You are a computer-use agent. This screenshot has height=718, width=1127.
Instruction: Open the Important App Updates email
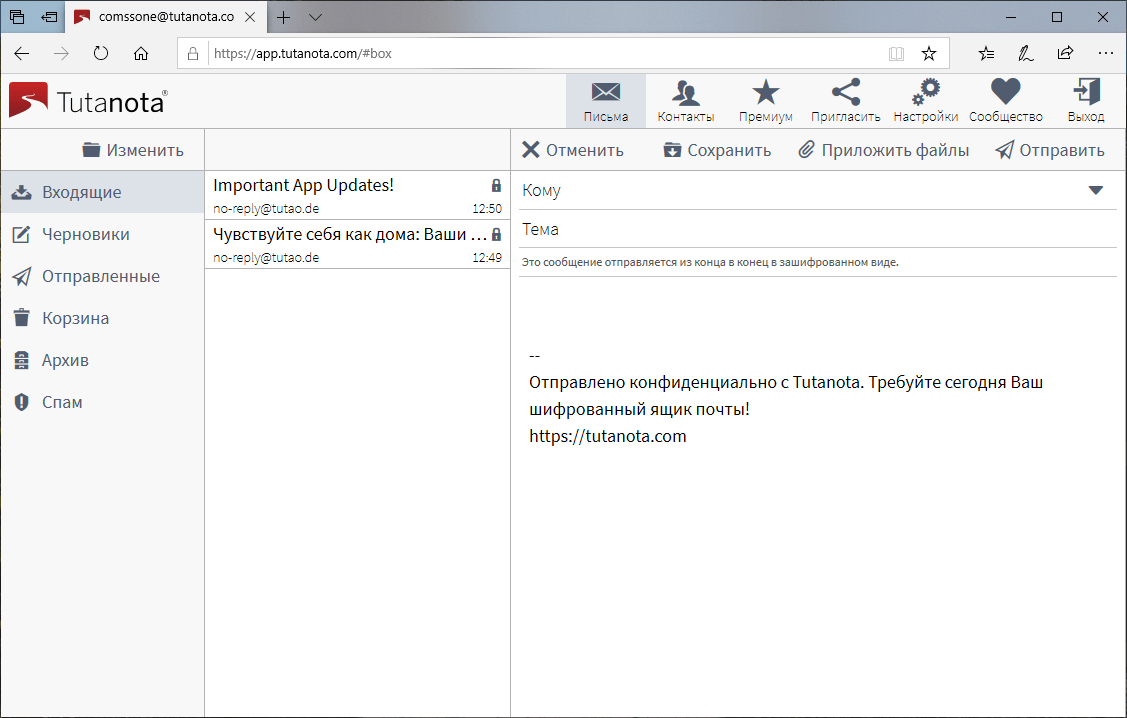pyautogui.click(x=357, y=195)
